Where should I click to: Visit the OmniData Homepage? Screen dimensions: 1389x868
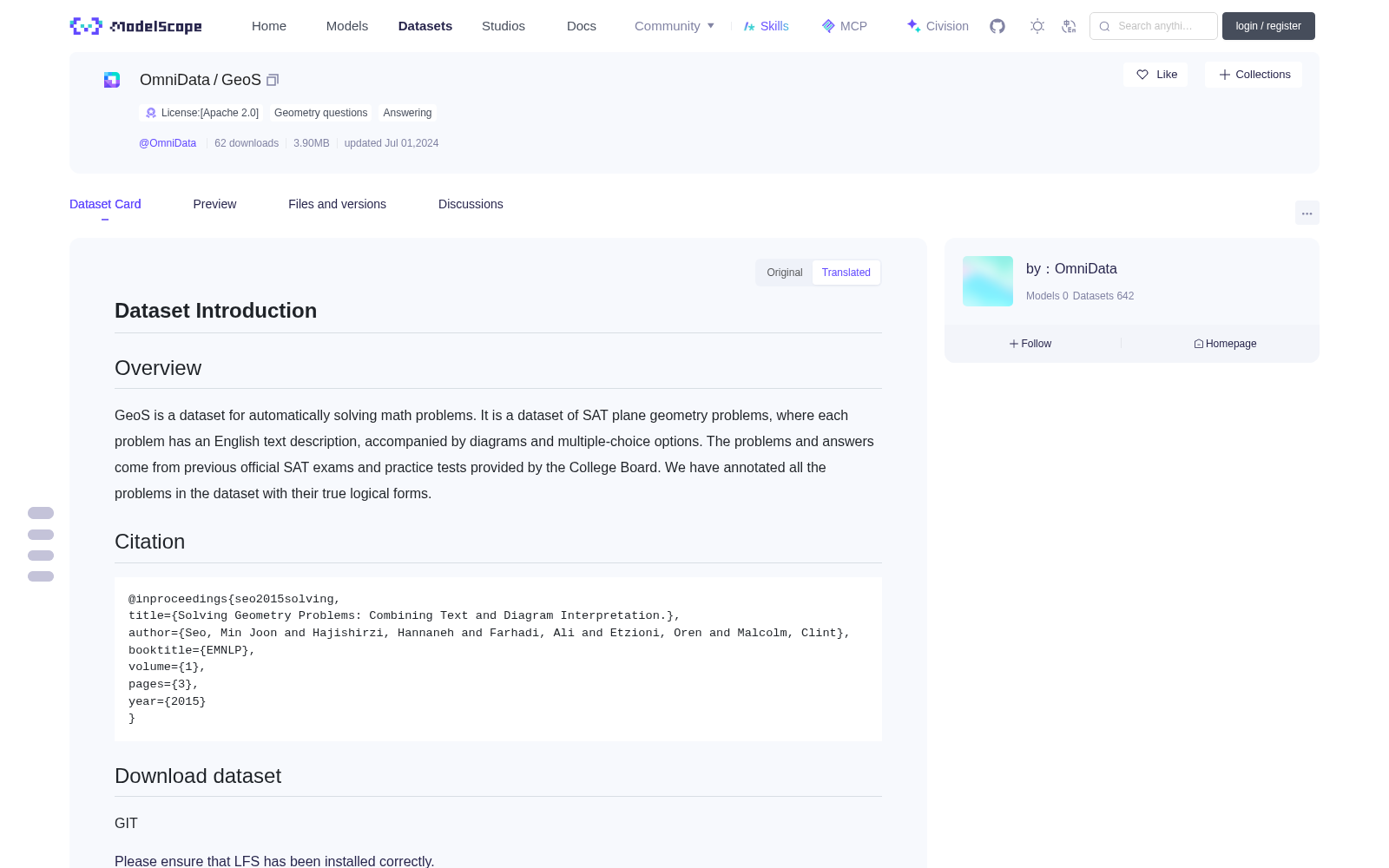1225,344
